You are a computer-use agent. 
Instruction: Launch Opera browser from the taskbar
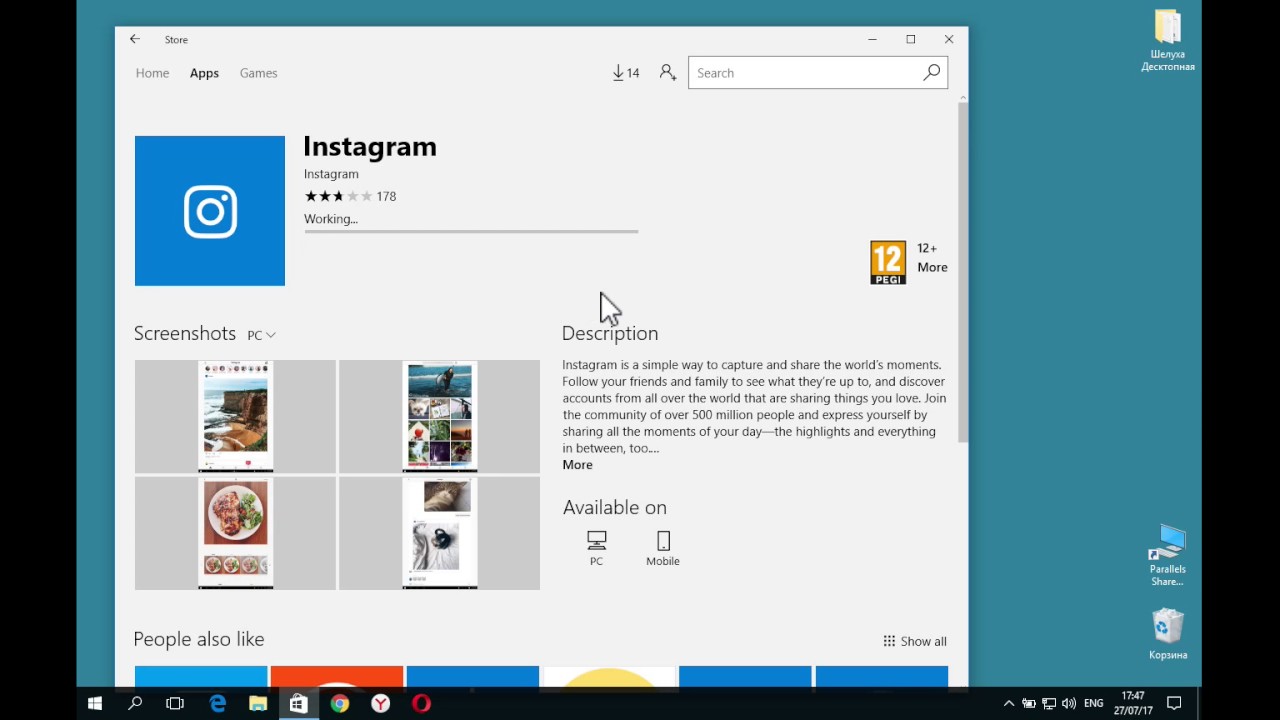tap(421, 704)
